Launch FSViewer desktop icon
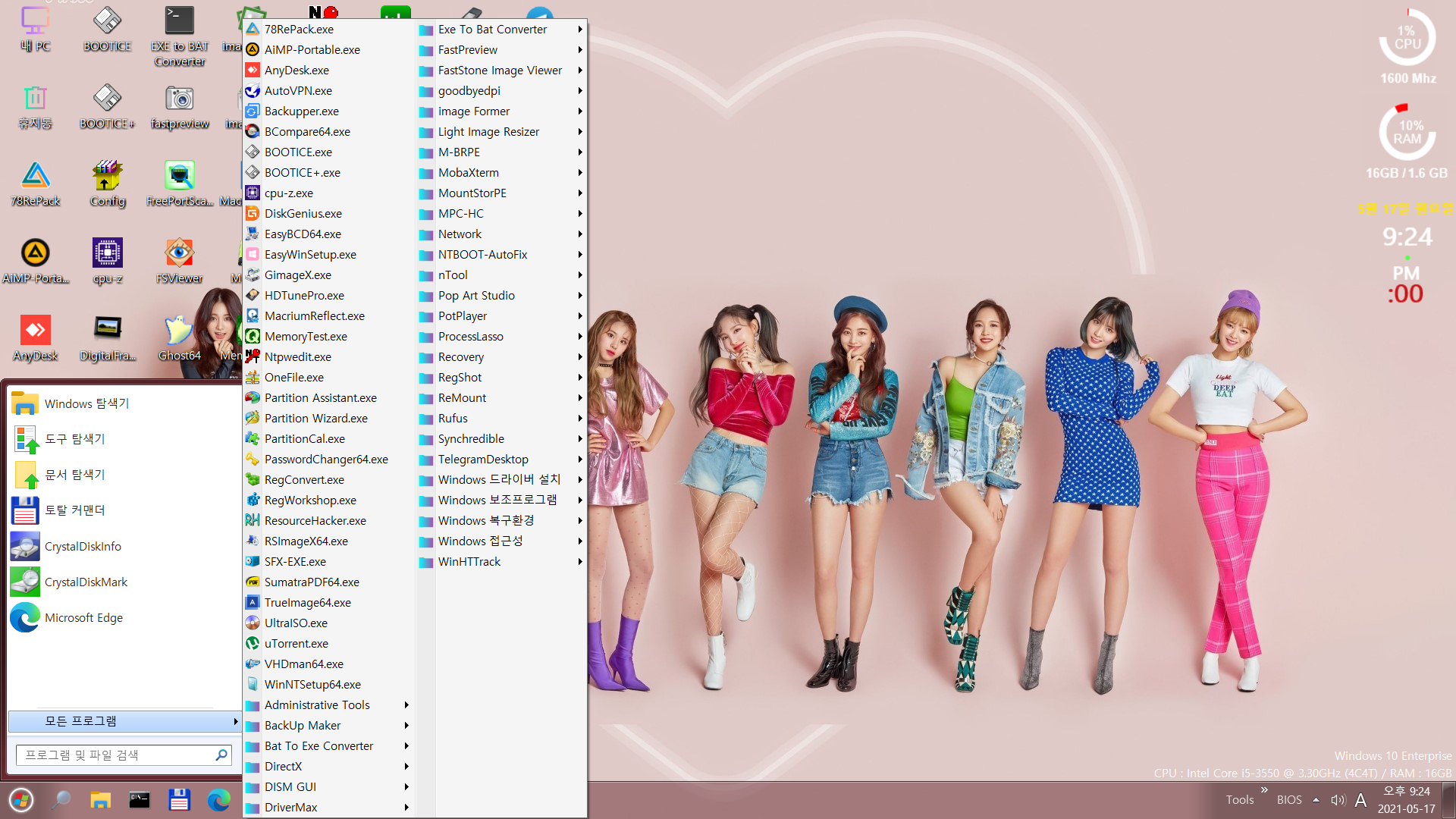The height and width of the screenshot is (819, 1456). tap(180, 262)
